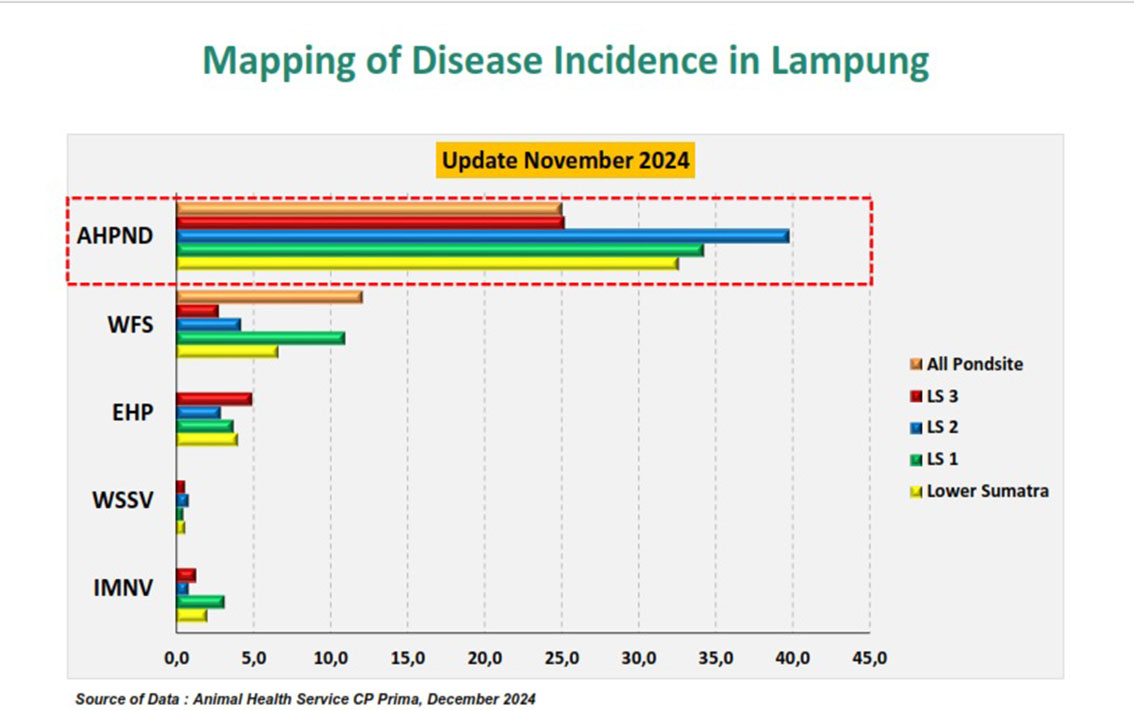Click the IMNV category label

[123, 588]
